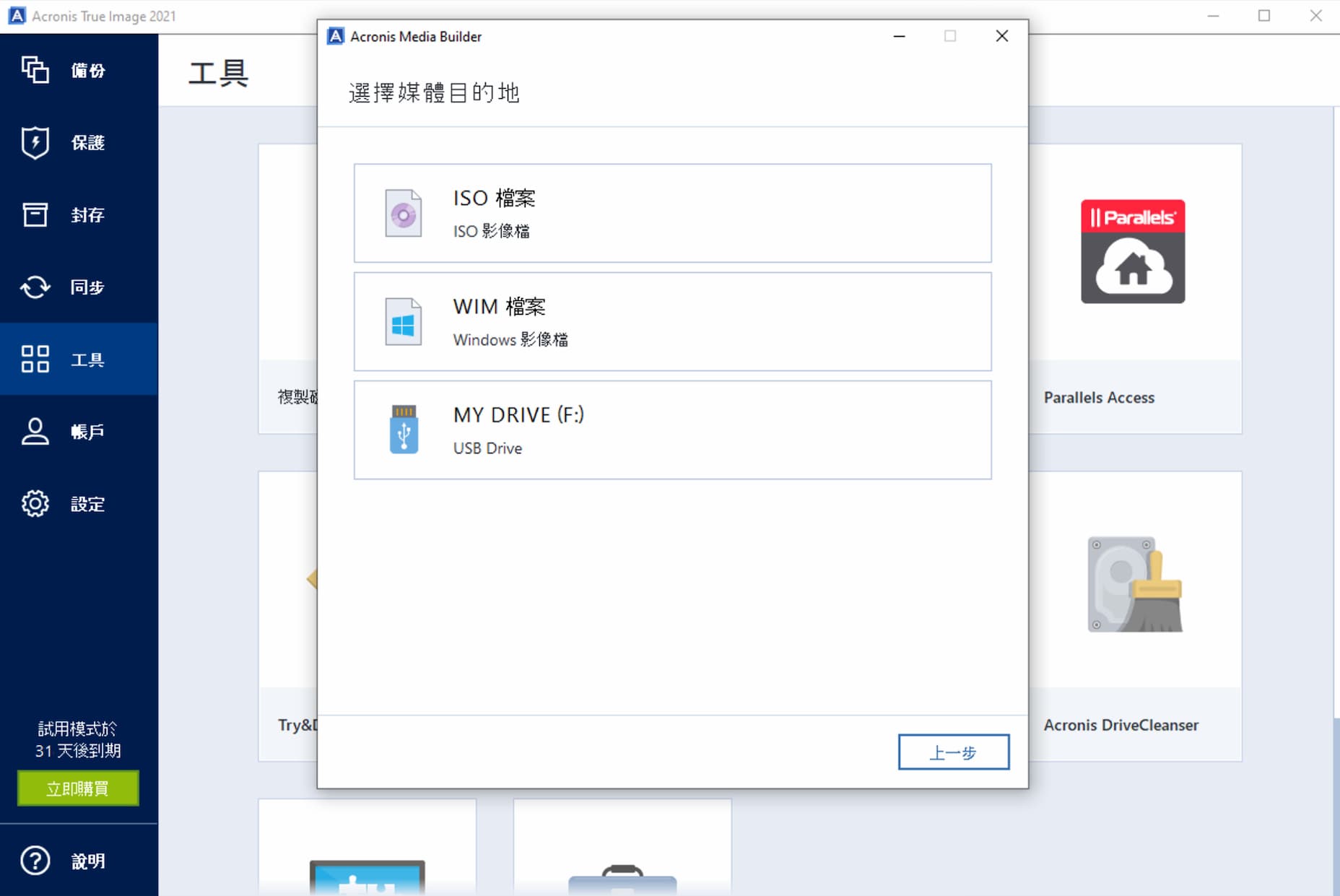Viewport: 1340px width, 896px height.
Task: Click the Tools (工具) grid icon
Action: 35,359
